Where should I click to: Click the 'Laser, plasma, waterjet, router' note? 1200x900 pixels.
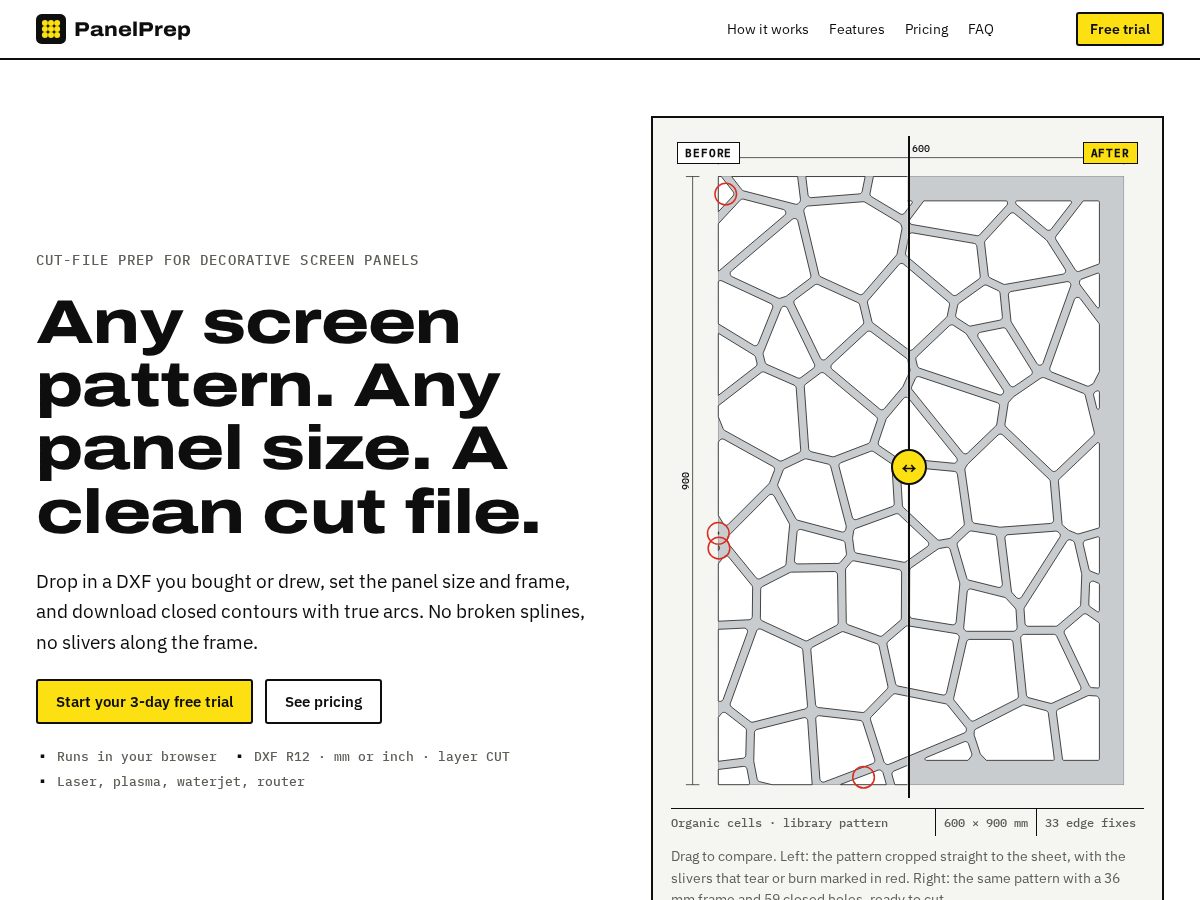point(181,781)
